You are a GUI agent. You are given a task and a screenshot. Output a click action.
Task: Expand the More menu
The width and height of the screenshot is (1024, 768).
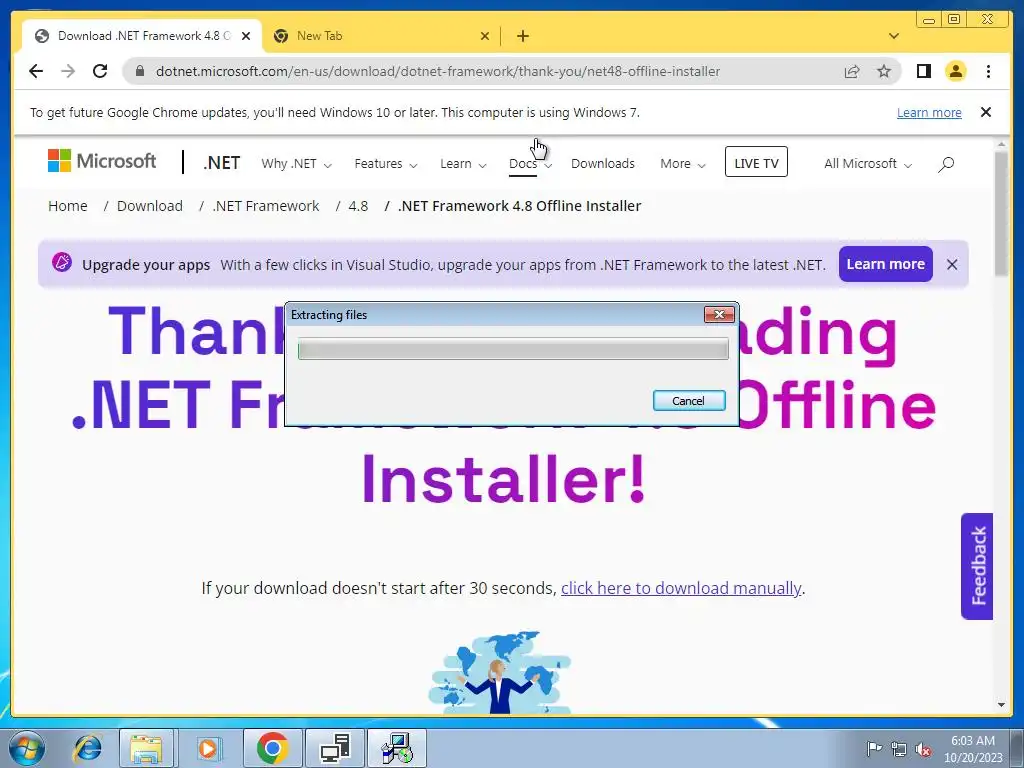click(682, 163)
